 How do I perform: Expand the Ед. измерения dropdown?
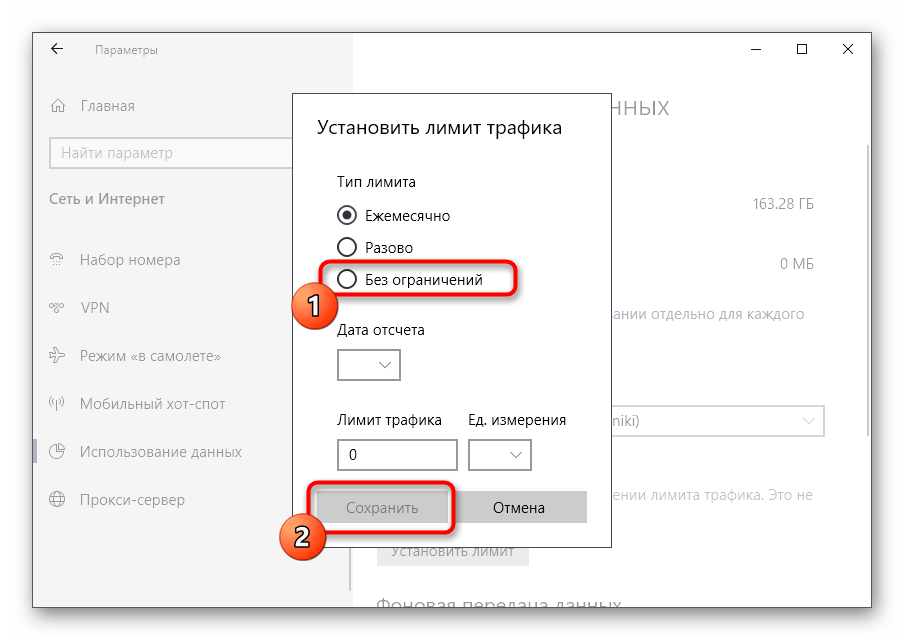click(500, 454)
